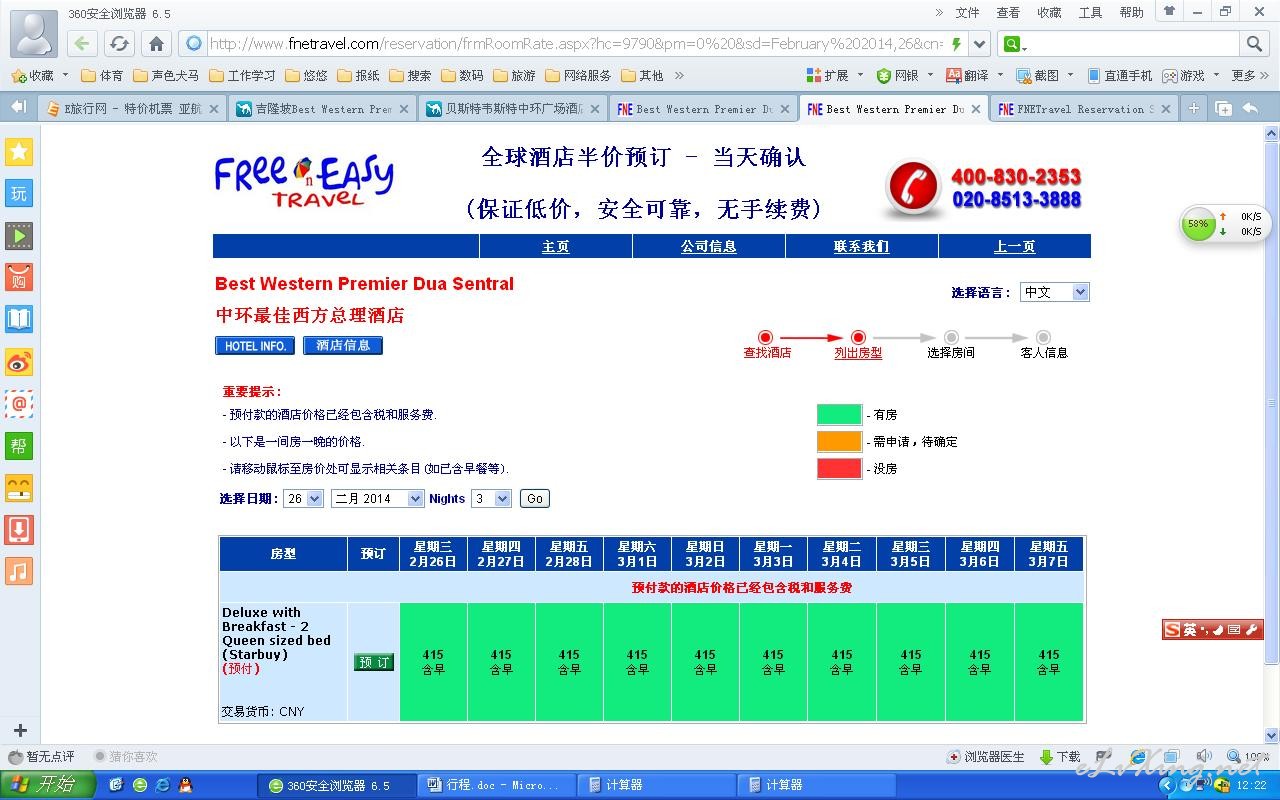
Task: Reload the page with refresh icon
Action: pyautogui.click(x=119, y=43)
